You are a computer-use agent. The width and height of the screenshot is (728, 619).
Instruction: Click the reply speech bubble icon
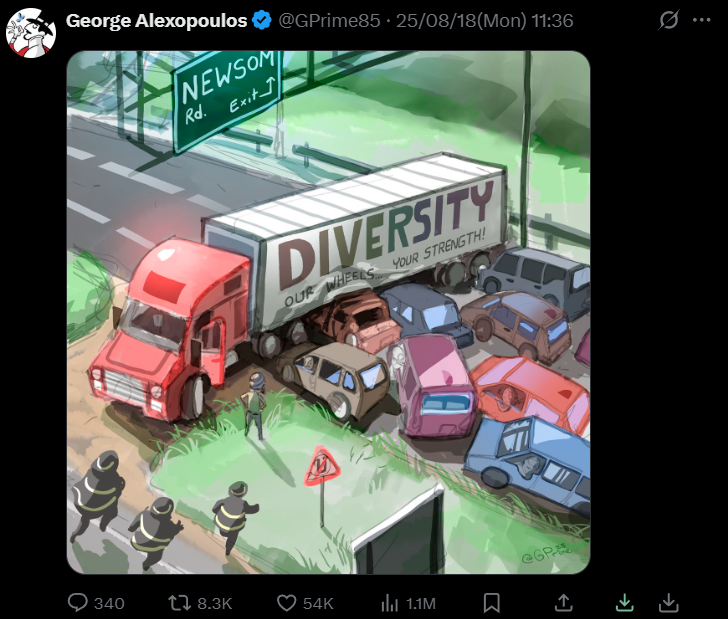point(78,603)
